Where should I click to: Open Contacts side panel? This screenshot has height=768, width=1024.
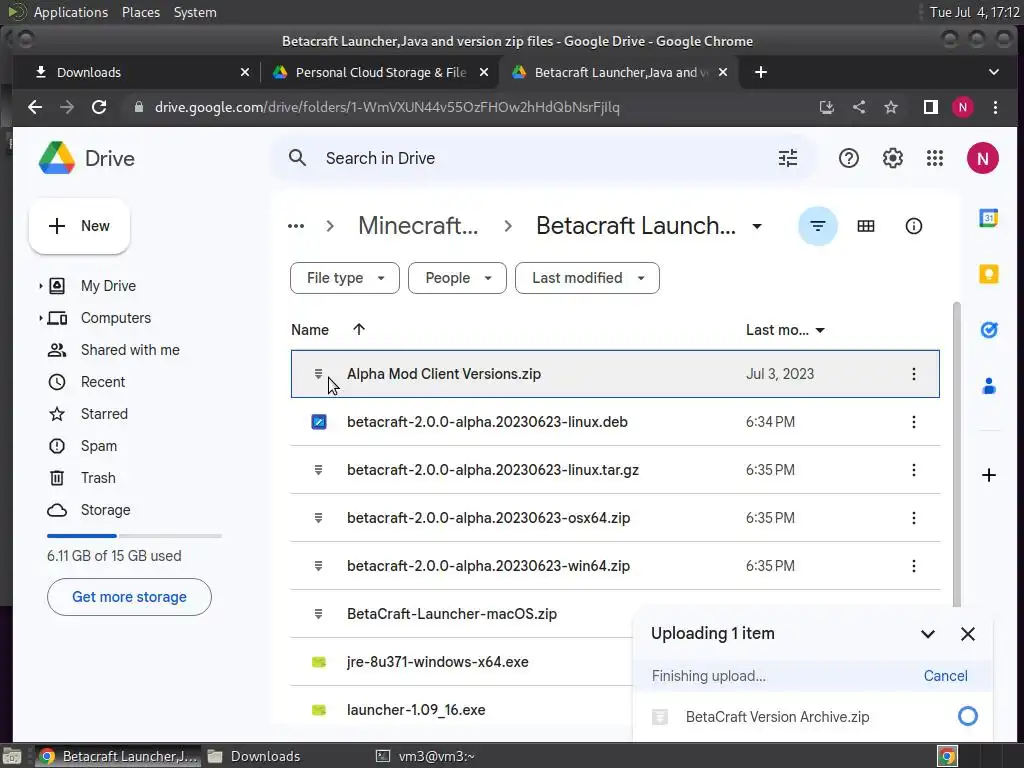989,386
